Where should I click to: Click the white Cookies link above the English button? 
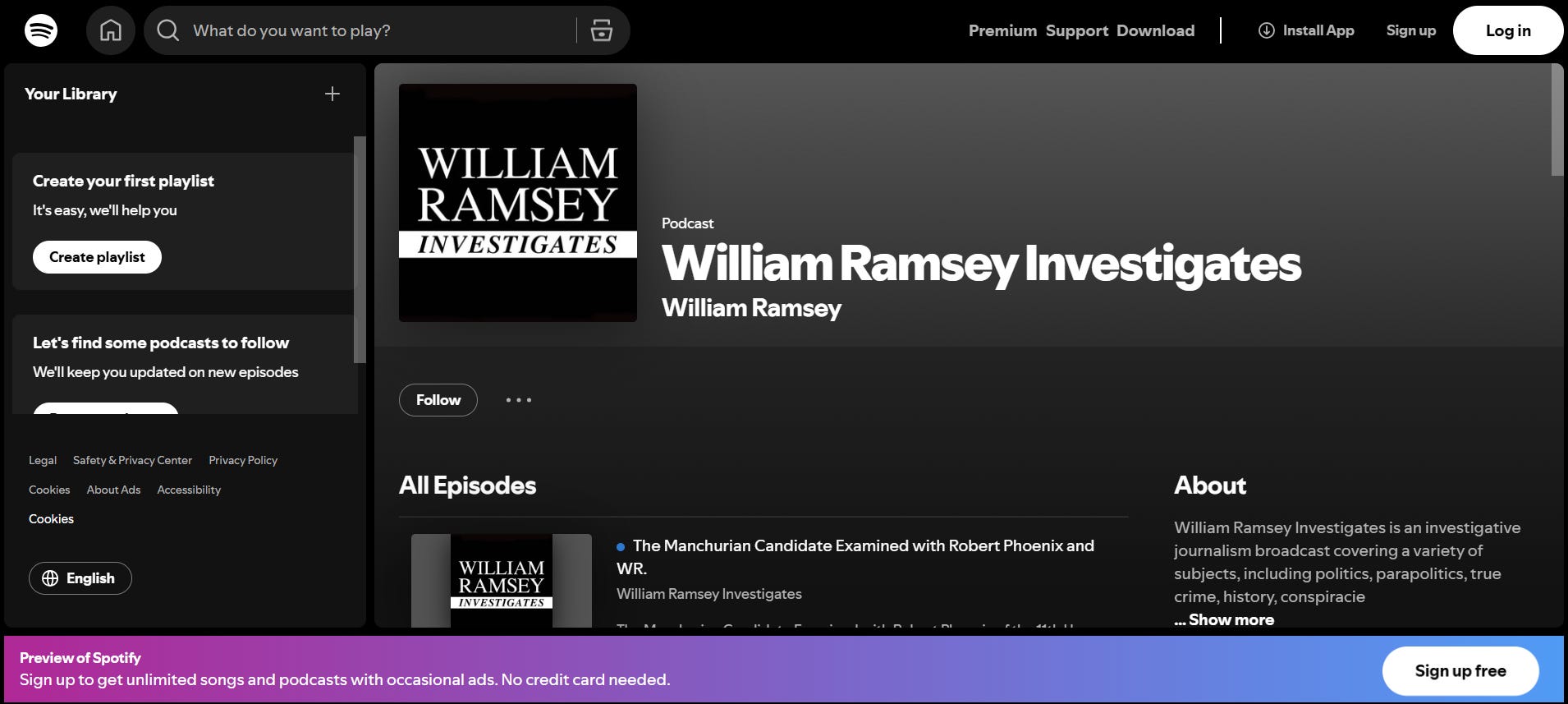click(x=51, y=519)
